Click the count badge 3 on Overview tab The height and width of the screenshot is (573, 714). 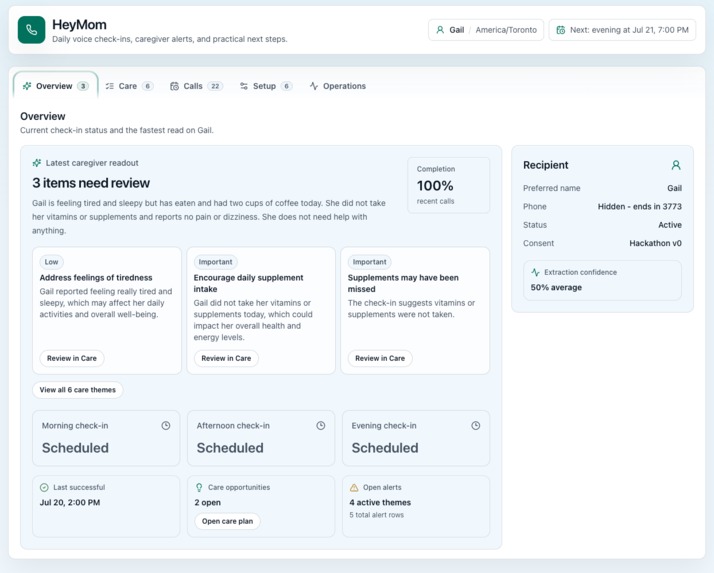tap(83, 86)
